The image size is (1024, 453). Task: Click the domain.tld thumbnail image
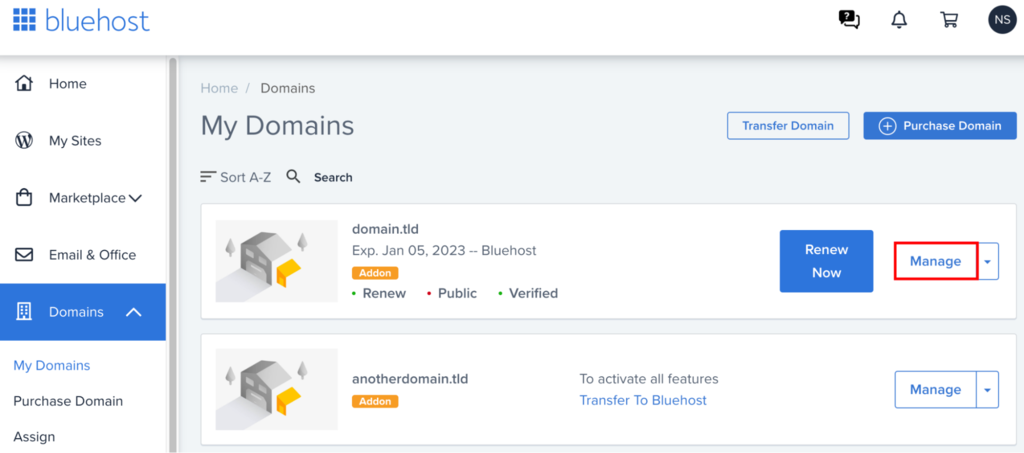coord(277,261)
